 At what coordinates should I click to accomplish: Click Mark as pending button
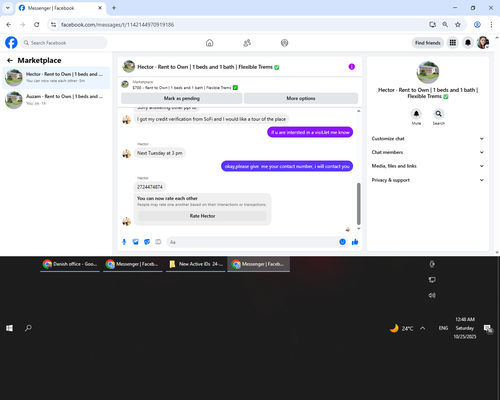[x=182, y=98]
